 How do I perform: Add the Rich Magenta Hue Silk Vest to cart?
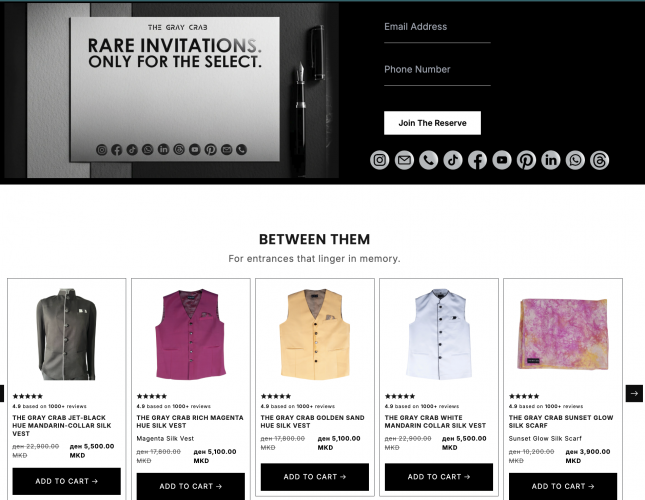coord(191,486)
